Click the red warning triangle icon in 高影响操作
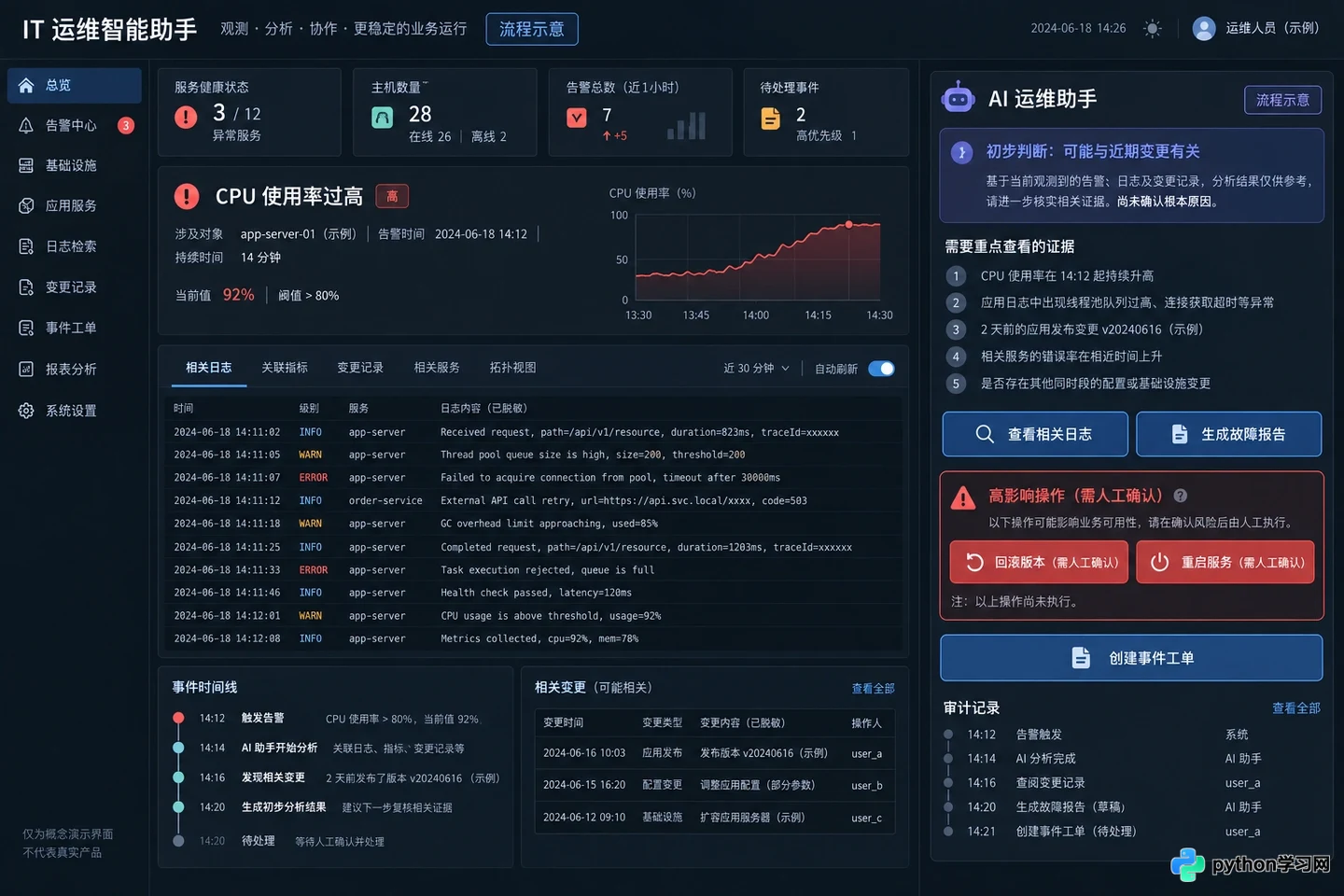 pos(963,497)
